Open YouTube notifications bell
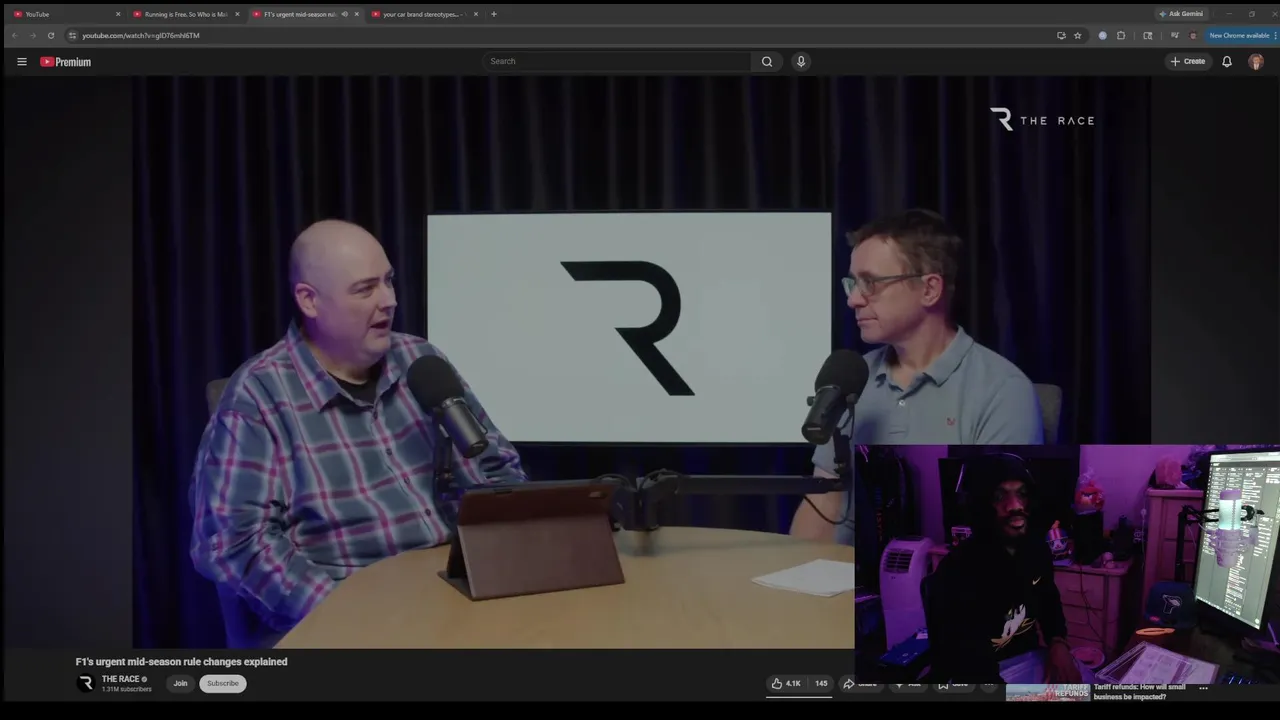The image size is (1280, 720). (x=1227, y=61)
